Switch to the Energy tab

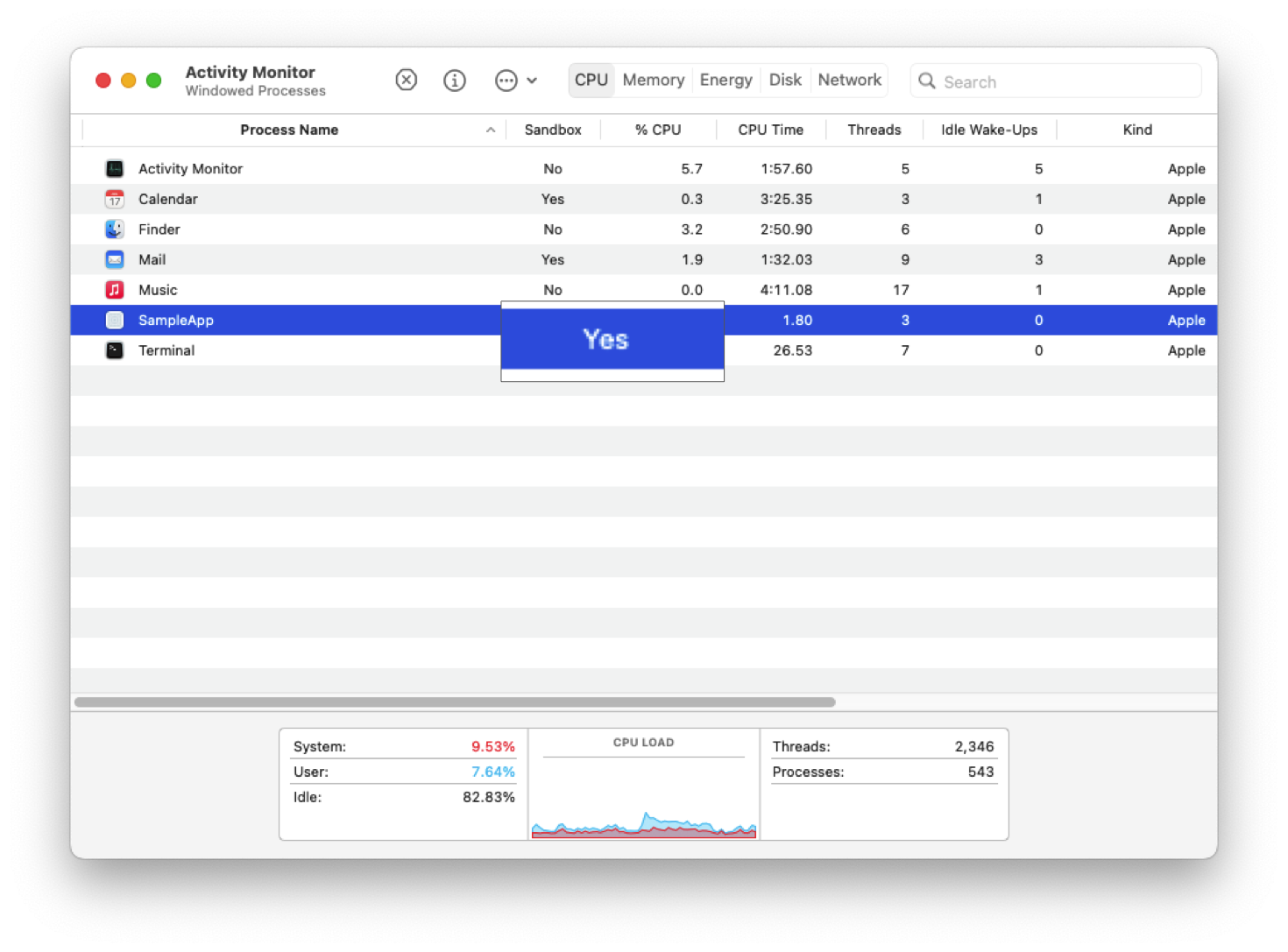[725, 81]
